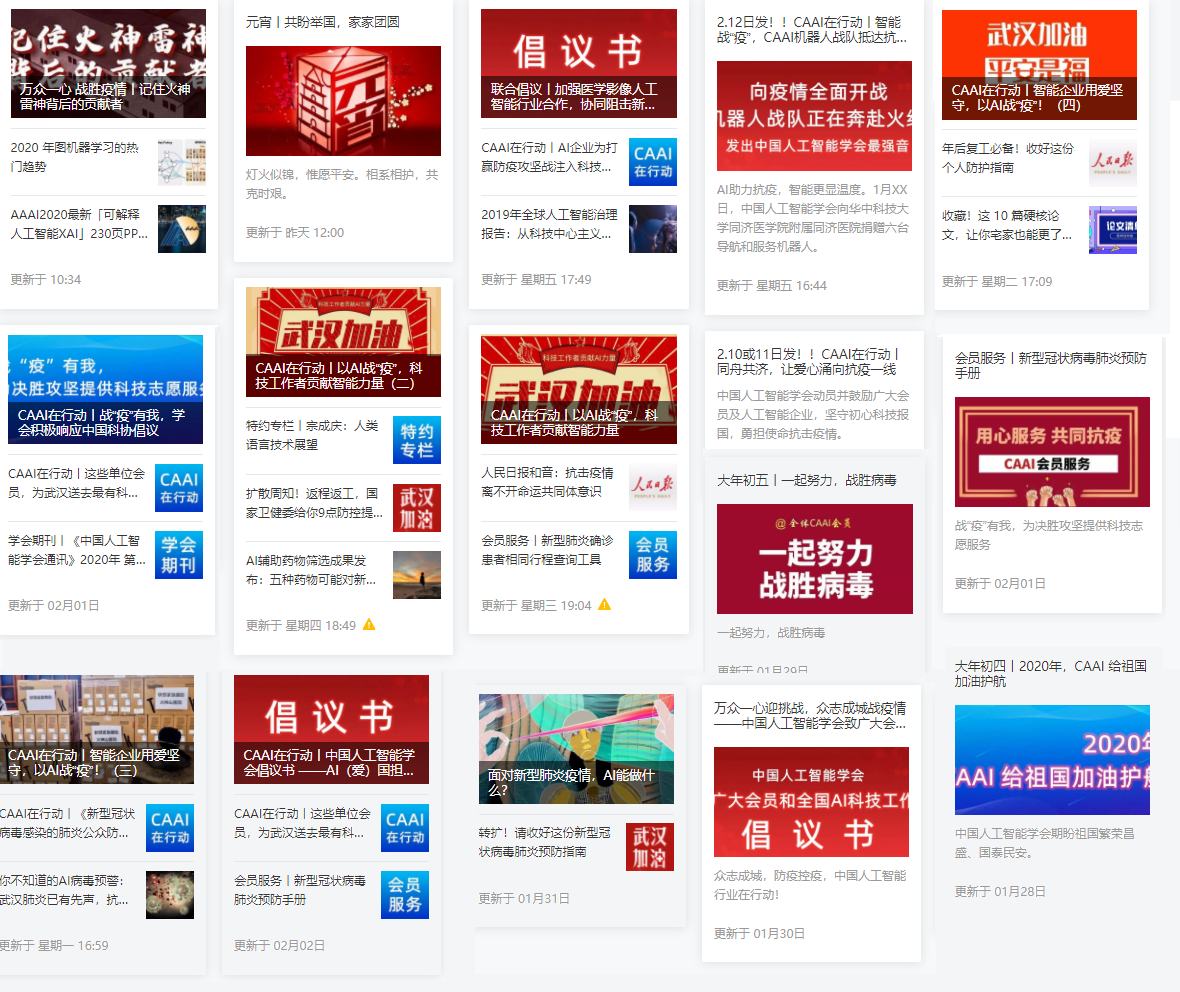
Task: Open the 一起努力 战胜病毒 banner
Action: click(x=814, y=558)
